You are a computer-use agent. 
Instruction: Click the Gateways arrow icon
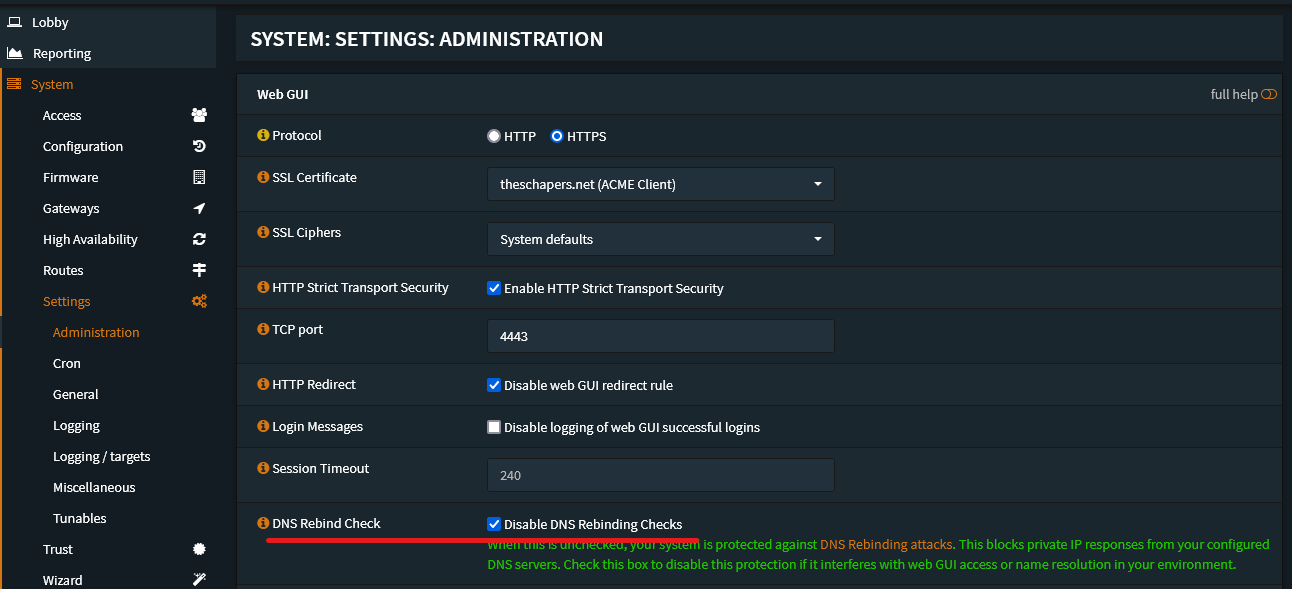(x=199, y=208)
